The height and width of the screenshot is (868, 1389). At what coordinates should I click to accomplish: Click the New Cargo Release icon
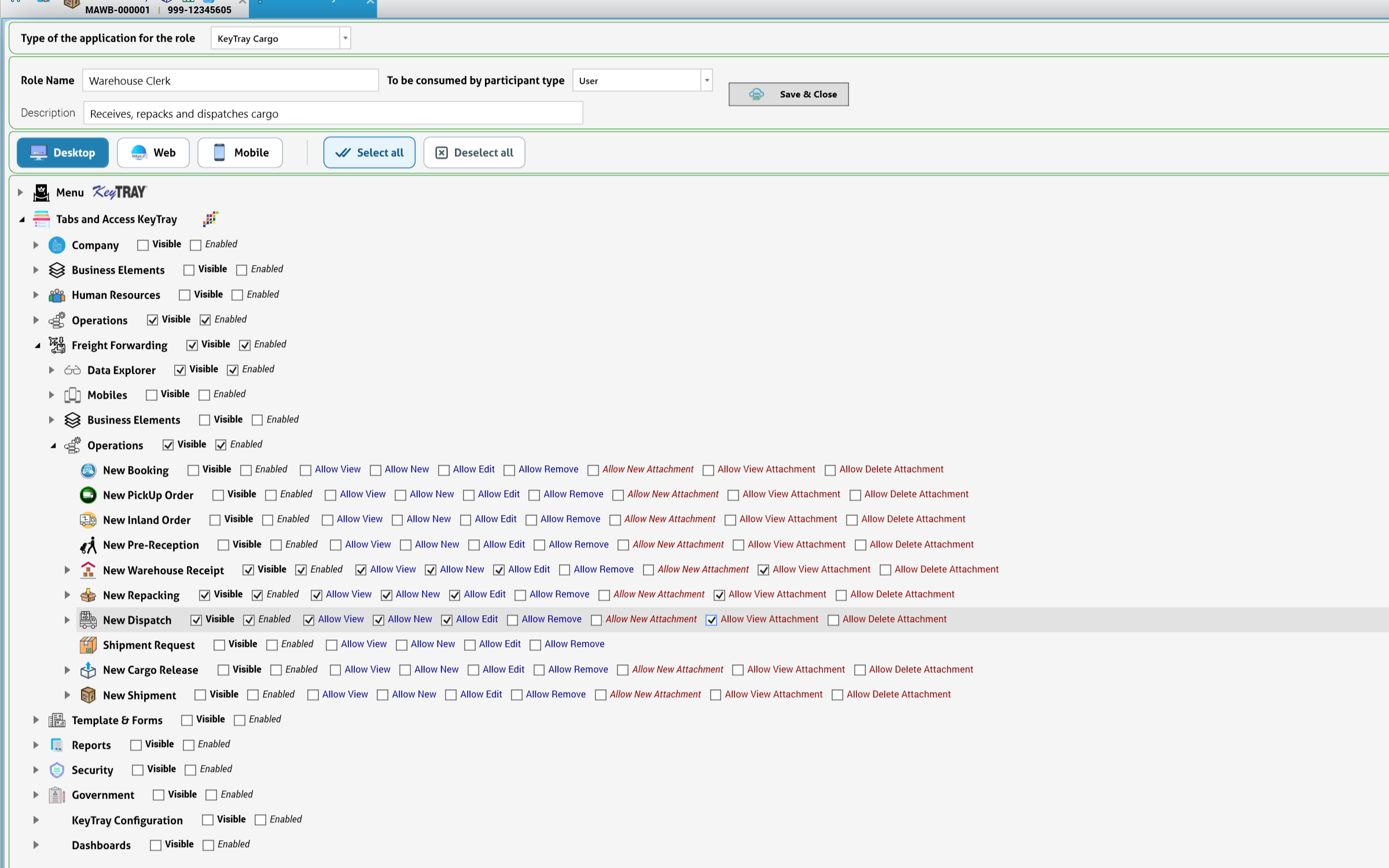click(88, 670)
